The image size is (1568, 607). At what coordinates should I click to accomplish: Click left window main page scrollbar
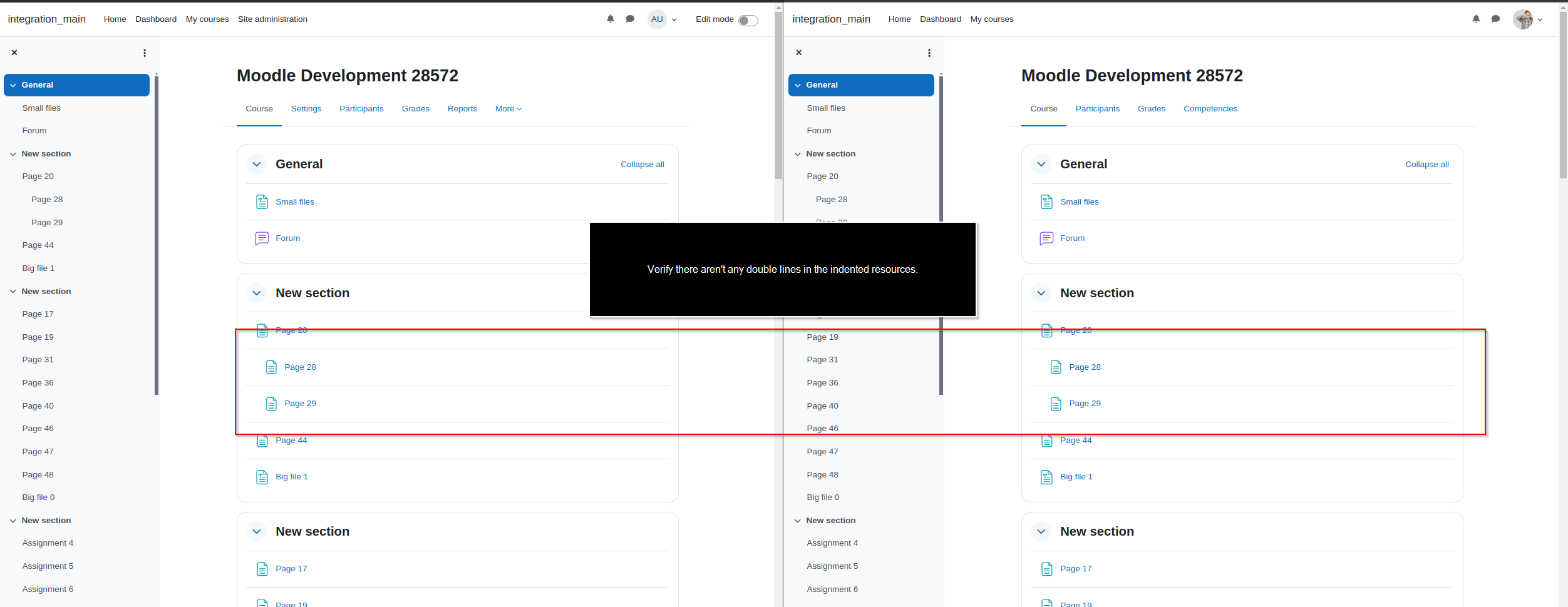pos(778,95)
